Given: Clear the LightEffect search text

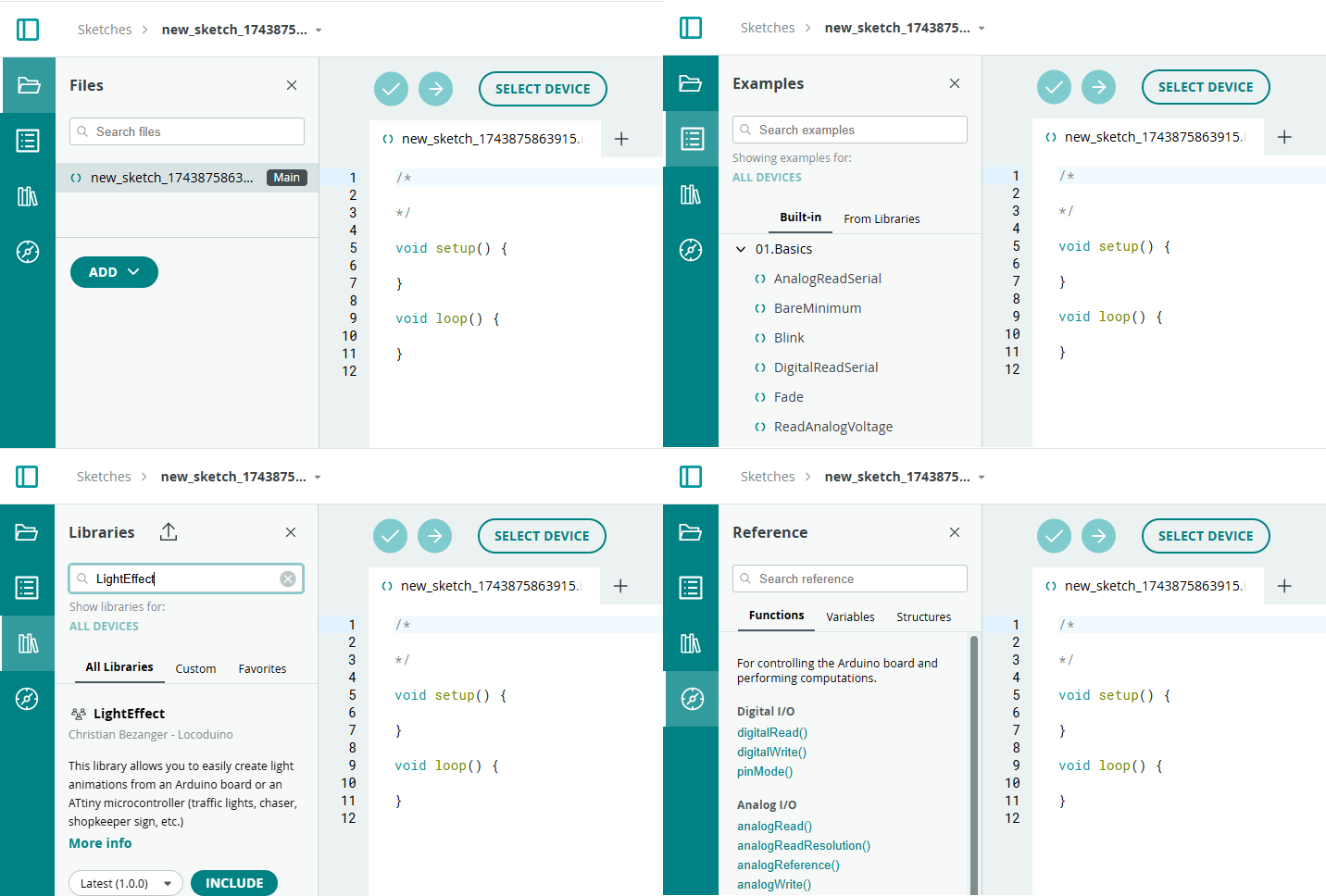Looking at the screenshot, I should 288,579.
